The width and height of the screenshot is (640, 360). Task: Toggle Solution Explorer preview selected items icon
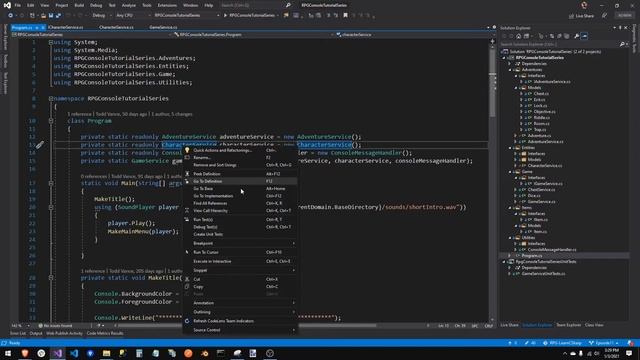pos(584,36)
